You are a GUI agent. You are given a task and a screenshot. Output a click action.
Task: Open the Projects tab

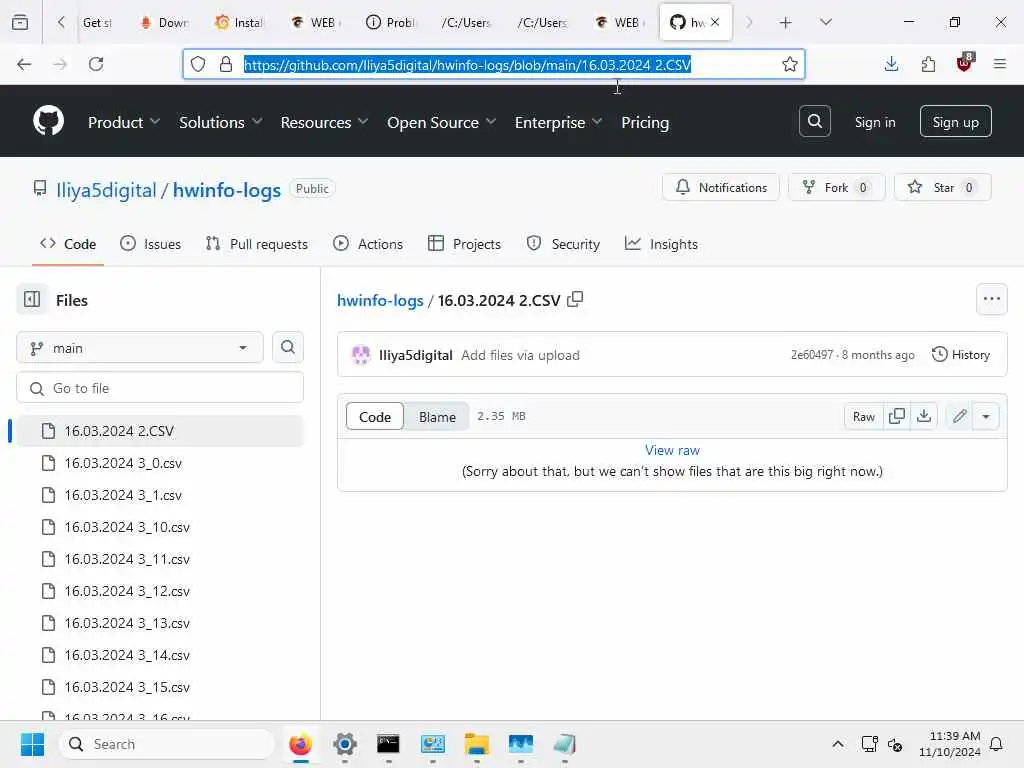click(464, 244)
